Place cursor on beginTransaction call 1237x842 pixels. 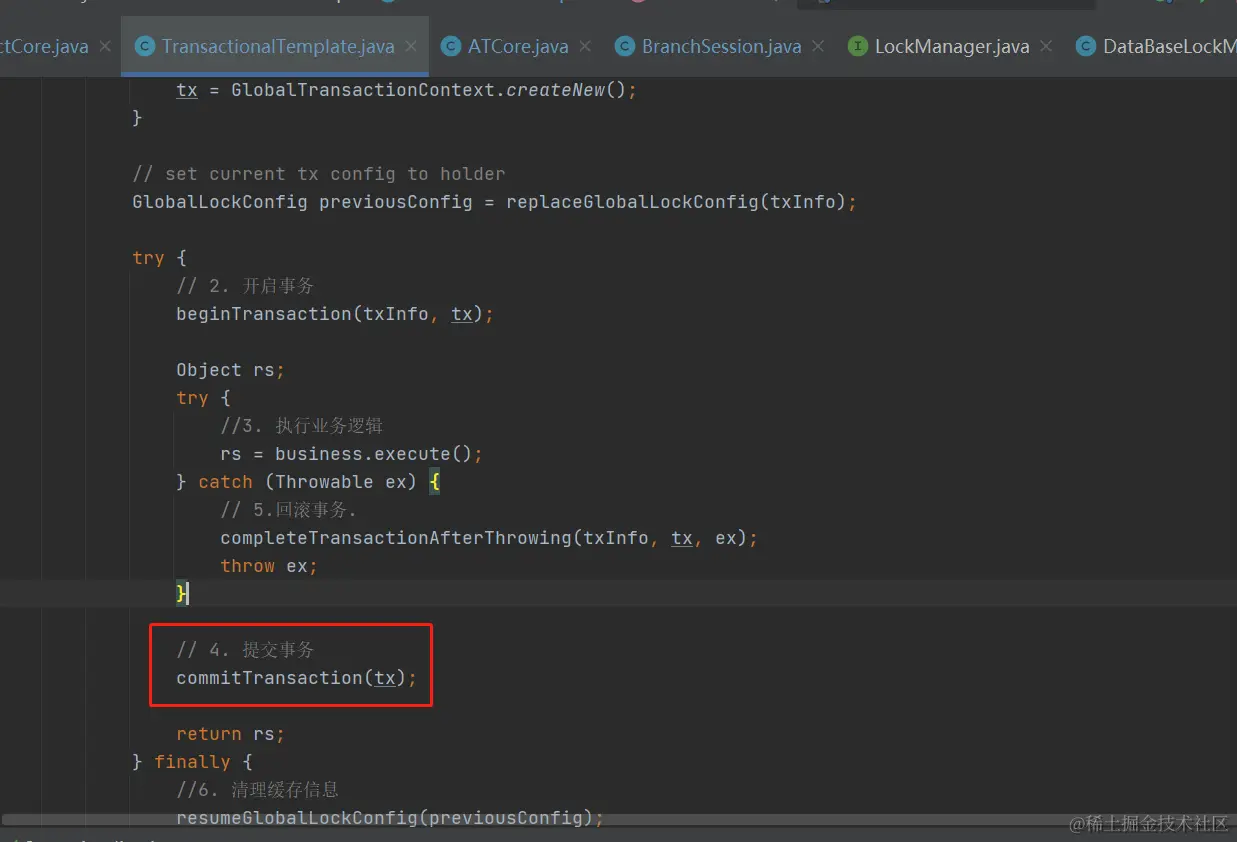click(x=264, y=314)
